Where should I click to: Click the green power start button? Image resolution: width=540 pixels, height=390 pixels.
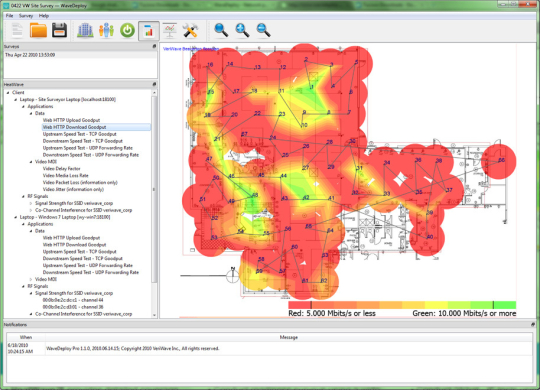tap(127, 30)
